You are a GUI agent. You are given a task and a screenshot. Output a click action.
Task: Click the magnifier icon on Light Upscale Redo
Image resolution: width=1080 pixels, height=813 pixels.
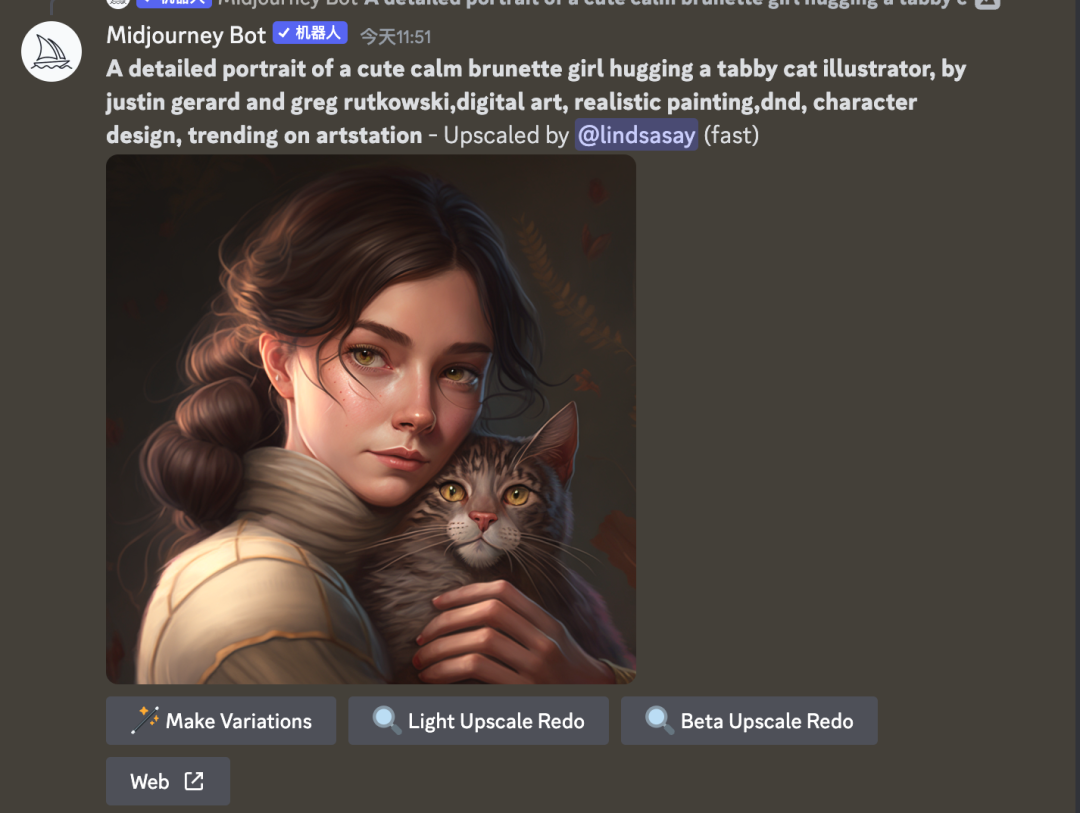[x=386, y=720]
